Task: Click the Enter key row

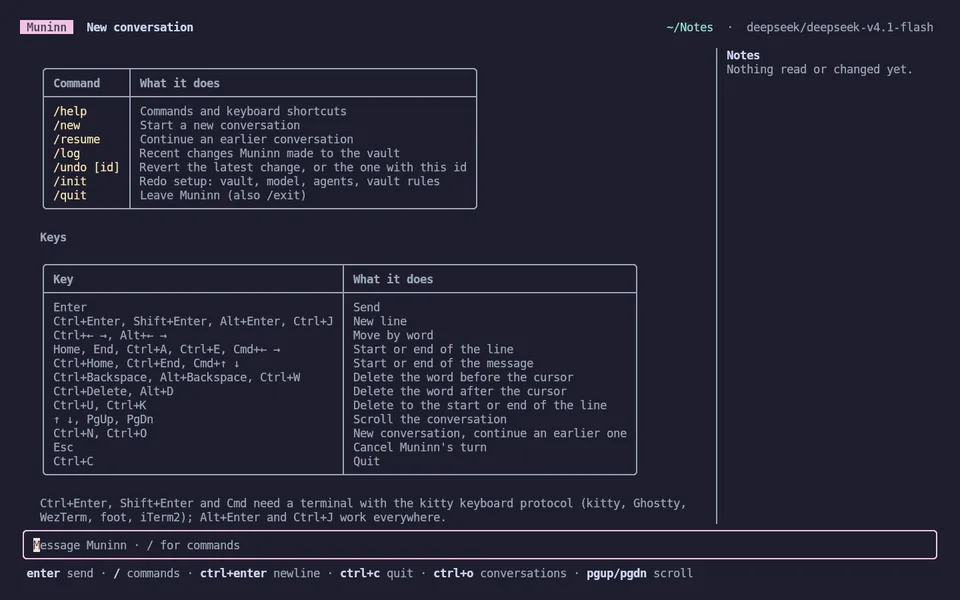Action: click(70, 307)
